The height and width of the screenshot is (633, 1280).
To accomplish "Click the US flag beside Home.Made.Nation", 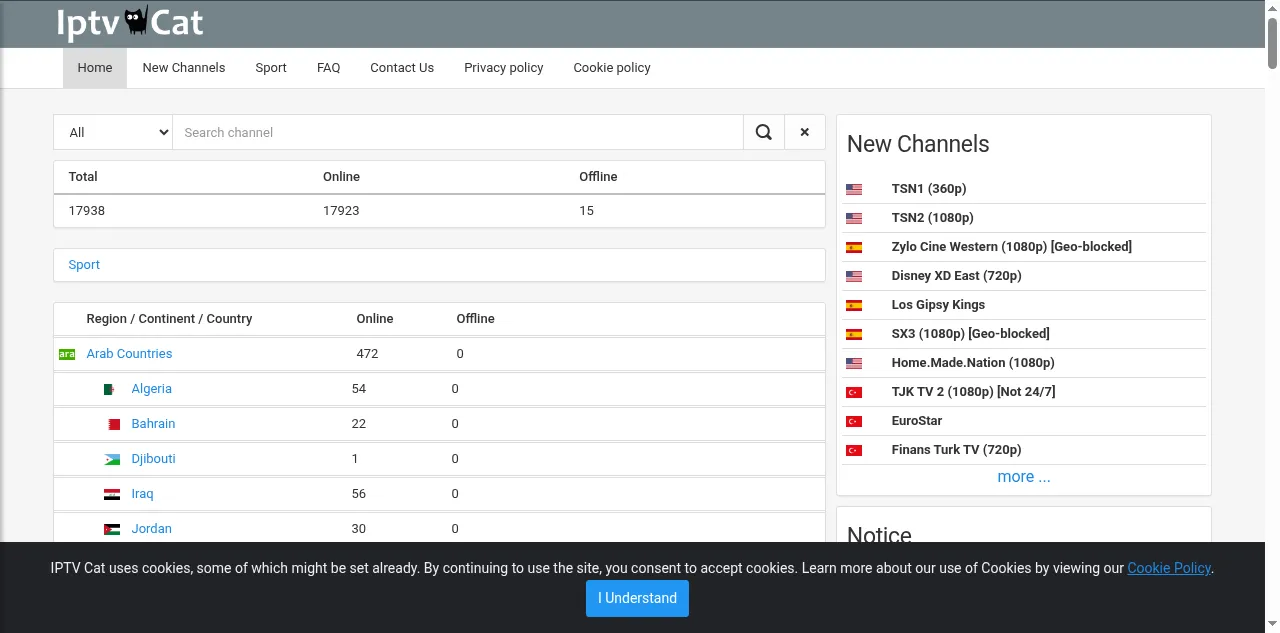I will click(854, 363).
